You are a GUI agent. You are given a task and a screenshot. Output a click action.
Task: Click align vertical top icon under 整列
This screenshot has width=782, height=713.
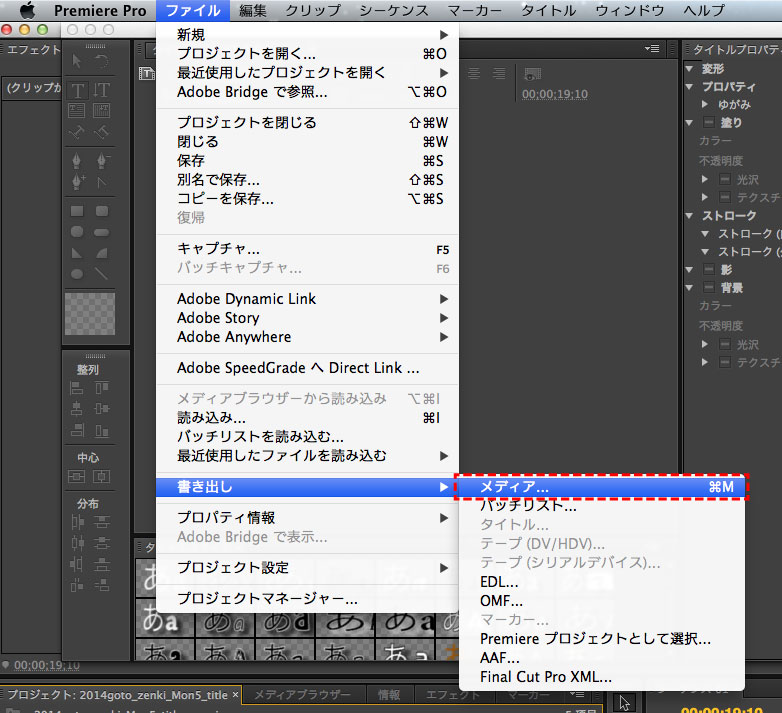102,388
